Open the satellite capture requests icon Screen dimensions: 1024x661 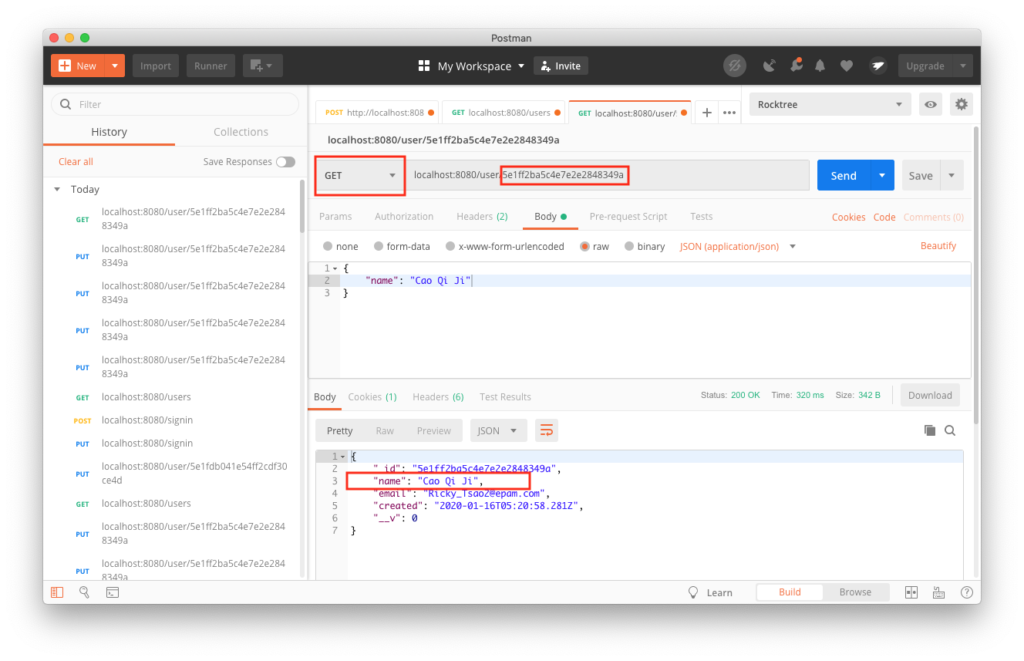click(769, 66)
